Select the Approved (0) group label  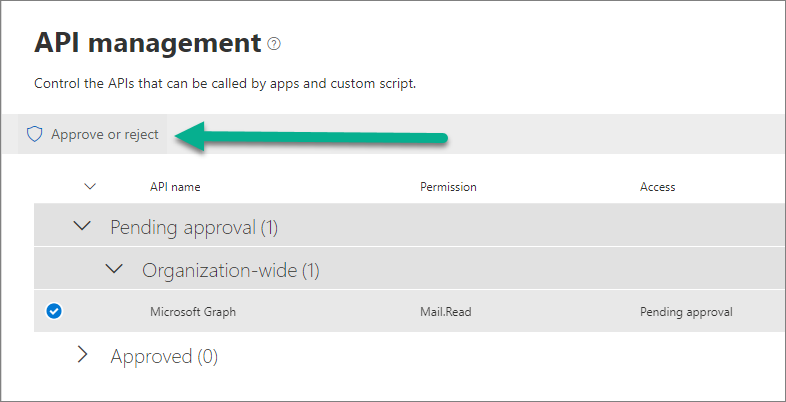point(164,356)
